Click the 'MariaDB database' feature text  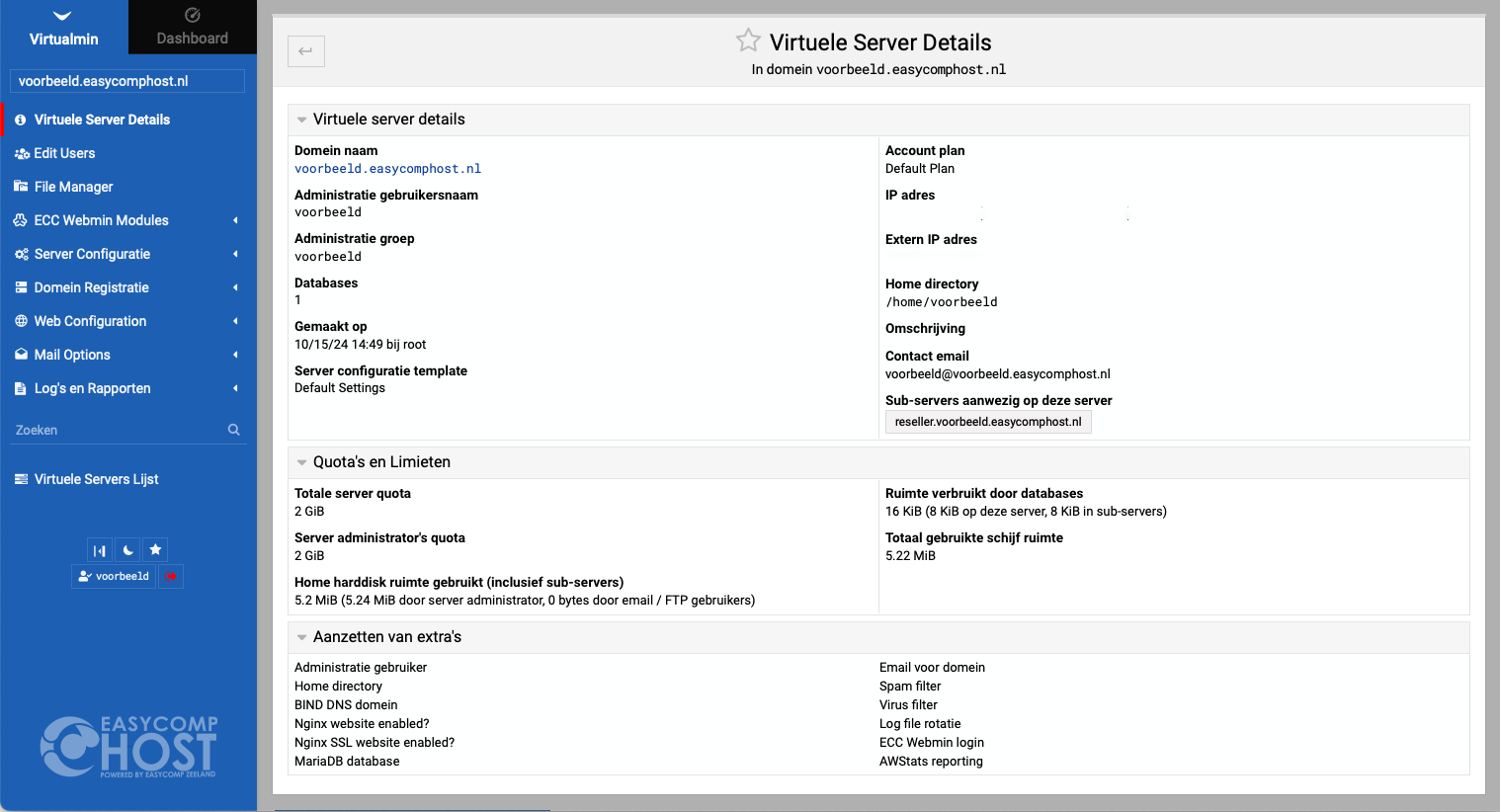[x=347, y=762]
